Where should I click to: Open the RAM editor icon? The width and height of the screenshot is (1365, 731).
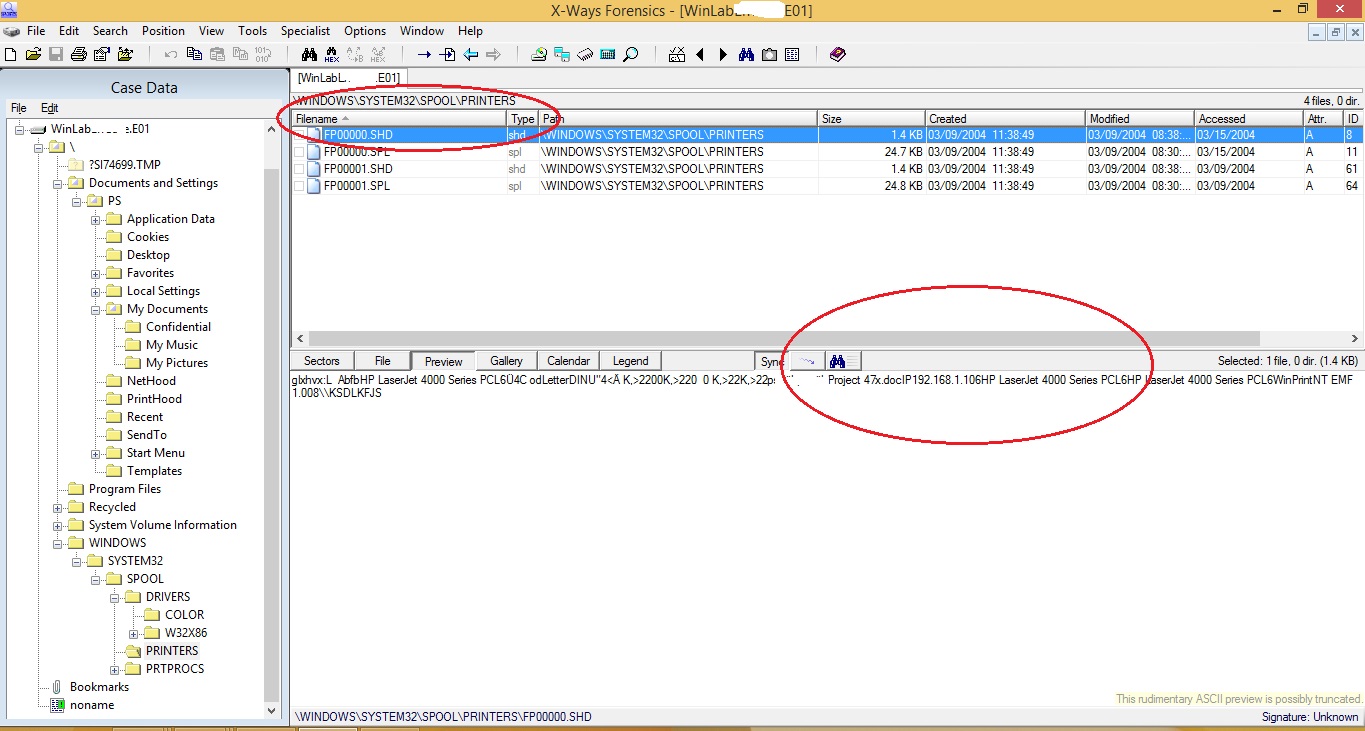click(582, 54)
